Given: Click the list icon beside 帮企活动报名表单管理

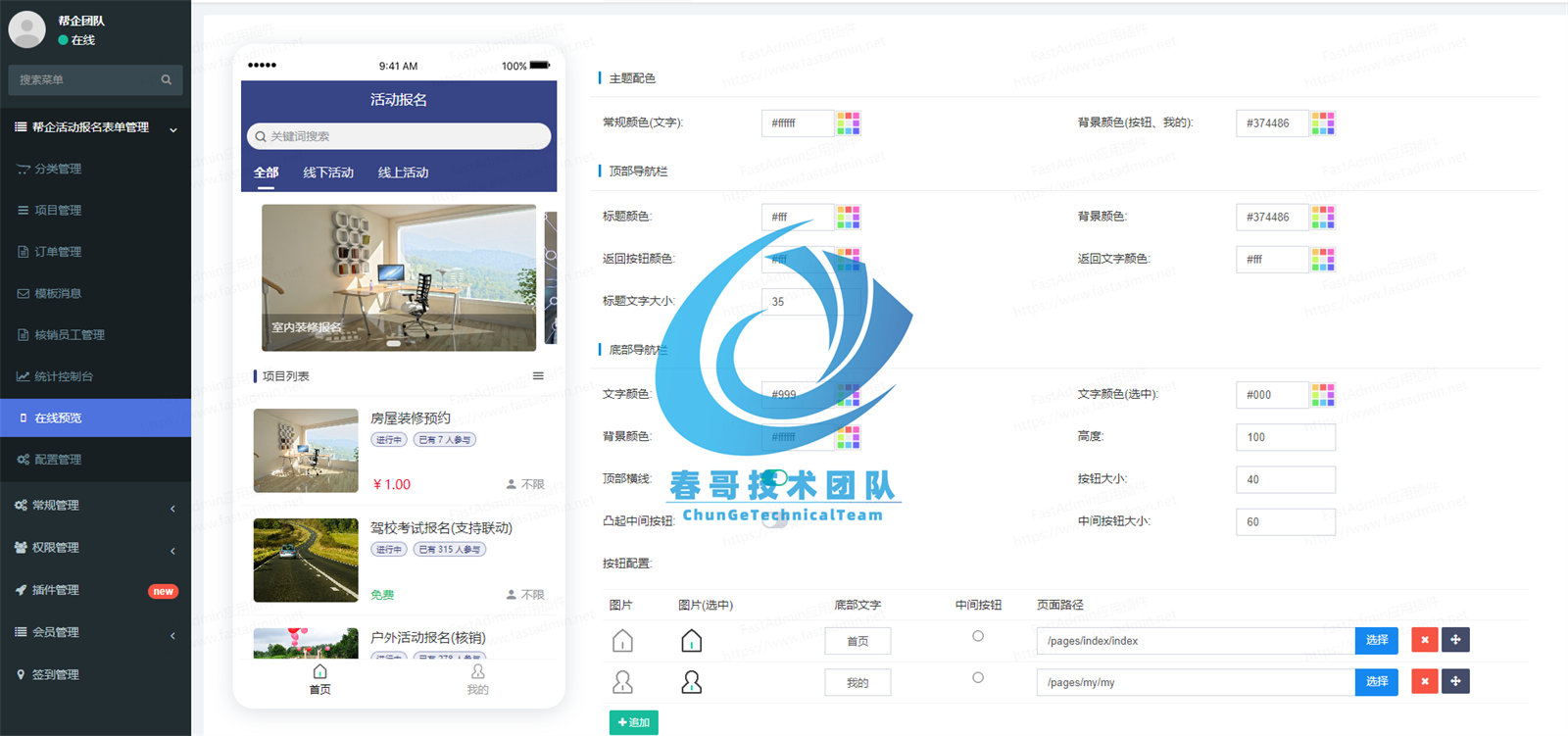Looking at the screenshot, I should click(x=21, y=127).
